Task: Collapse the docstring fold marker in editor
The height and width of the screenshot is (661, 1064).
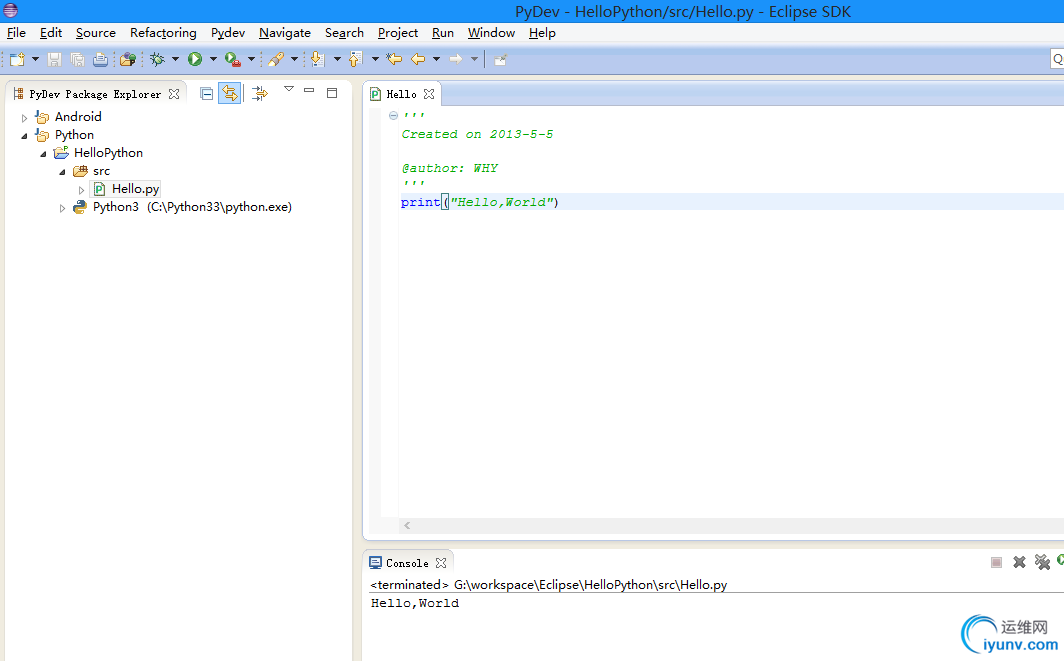Action: pos(393,116)
